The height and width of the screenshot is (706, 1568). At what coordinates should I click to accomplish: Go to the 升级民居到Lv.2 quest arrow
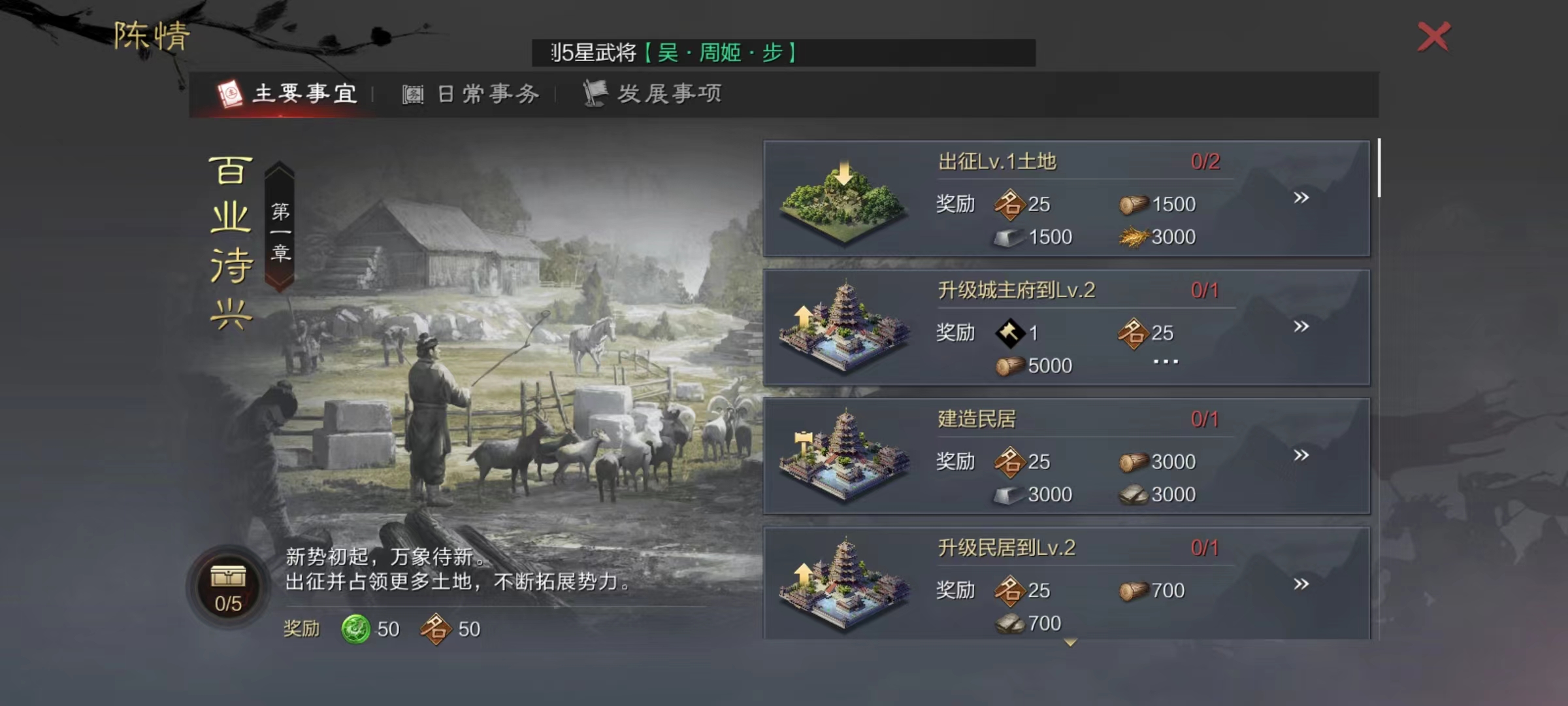point(1301,584)
